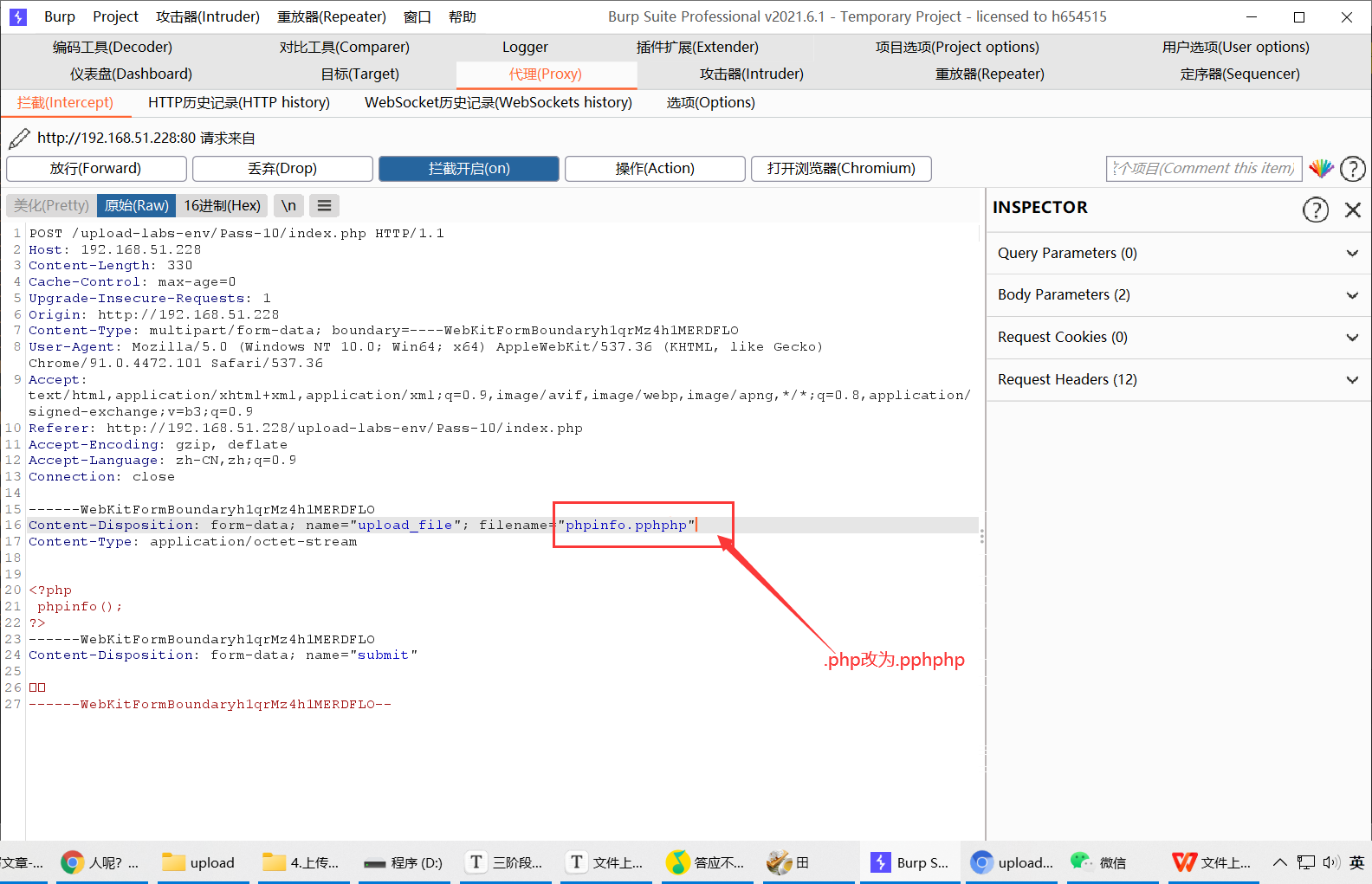Open the upload Chromium taskbar item
Viewport: 1372px width, 884px height.
1012,862
